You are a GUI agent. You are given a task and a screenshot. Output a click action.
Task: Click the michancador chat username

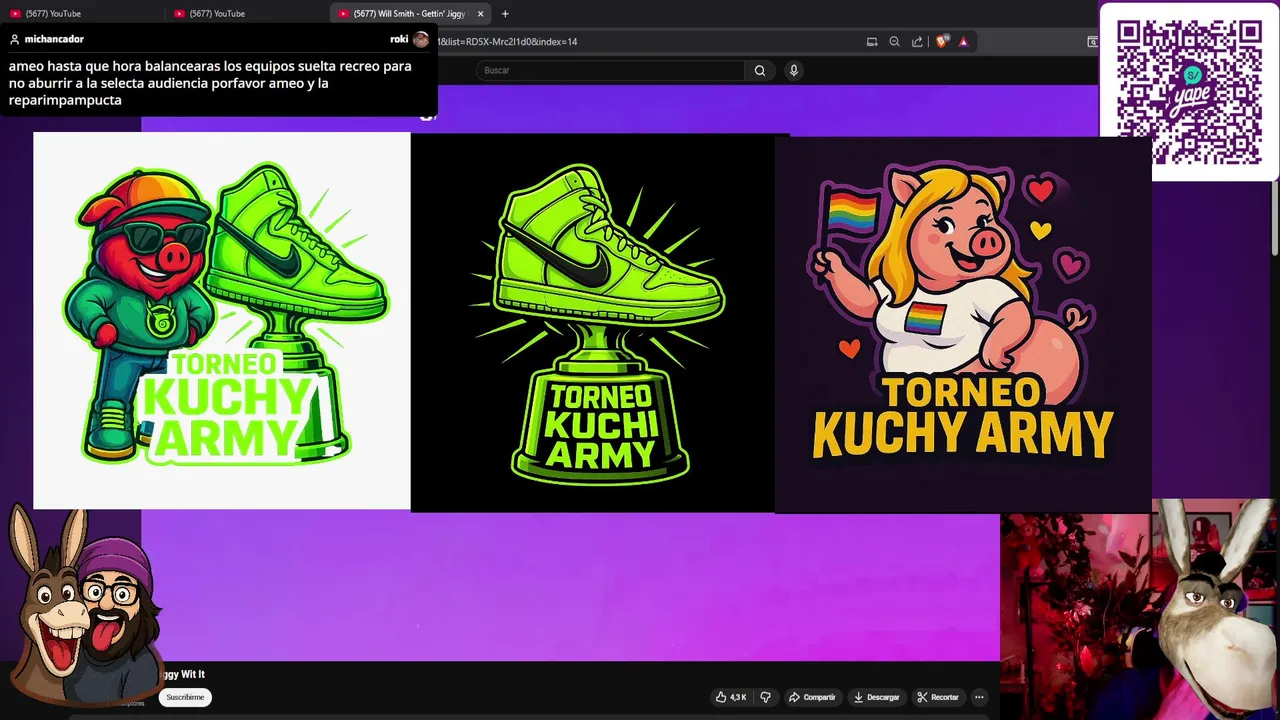tap(54, 39)
